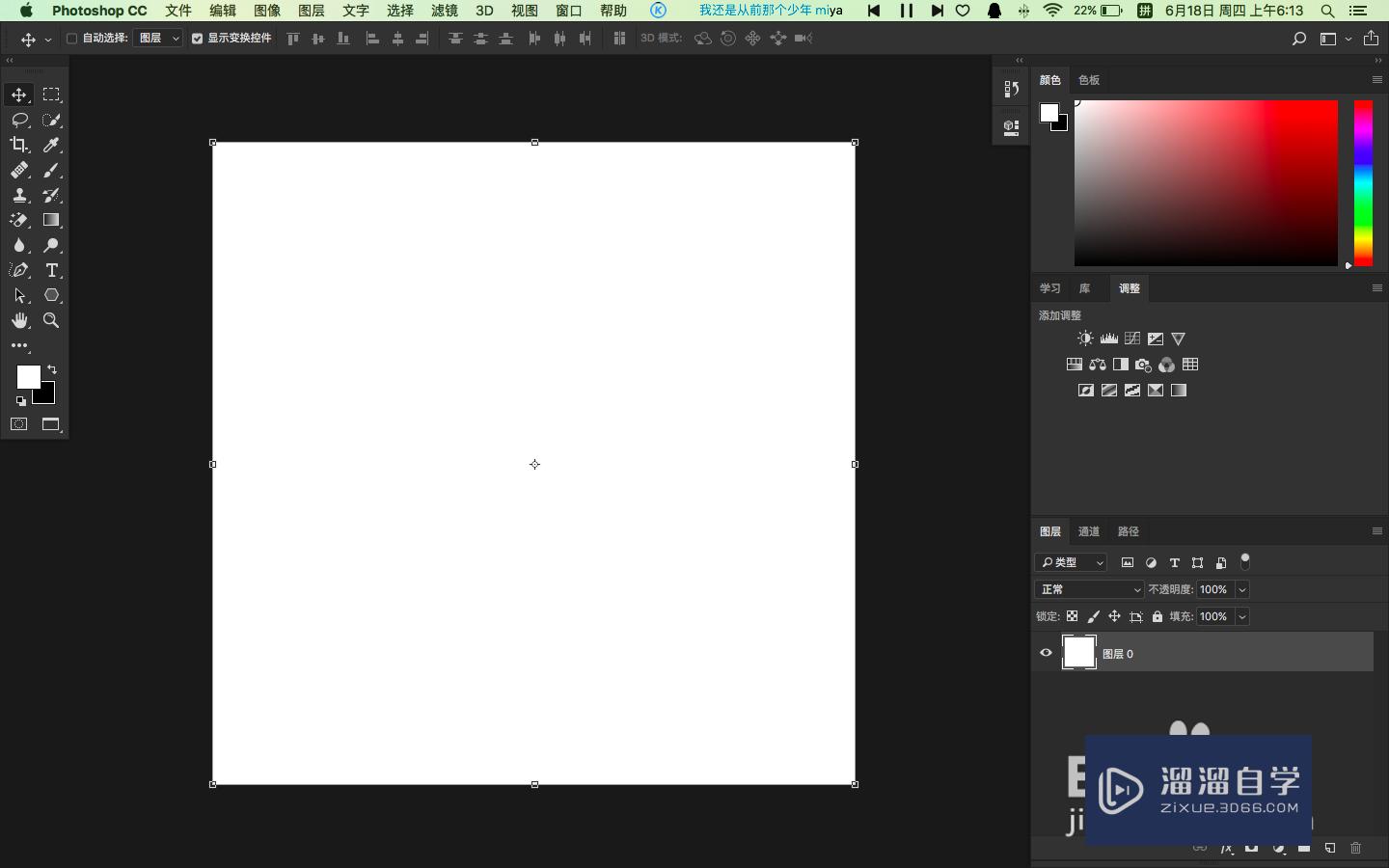Open the layer filter 类型 dropdown

coord(1071,562)
